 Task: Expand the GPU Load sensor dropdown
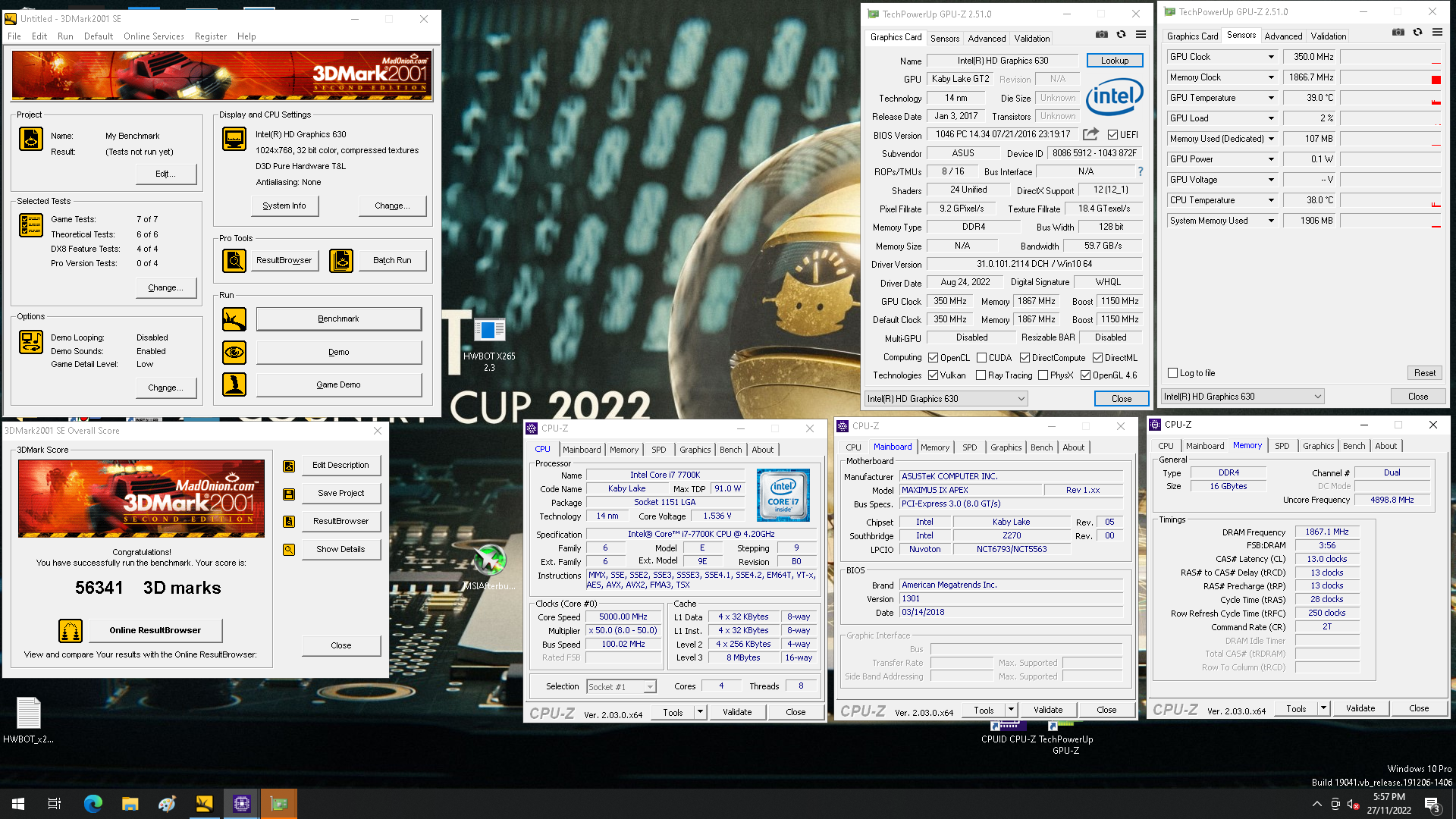point(1271,118)
